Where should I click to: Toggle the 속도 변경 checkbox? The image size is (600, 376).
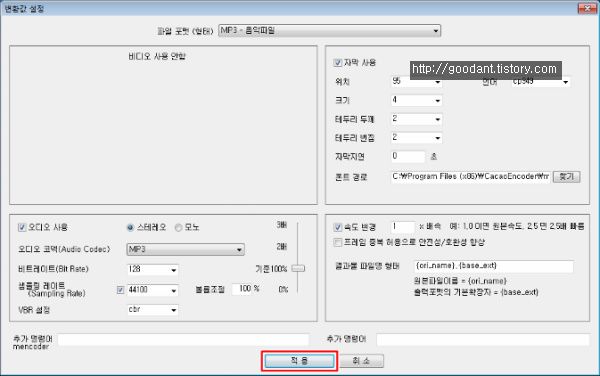pyautogui.click(x=338, y=227)
